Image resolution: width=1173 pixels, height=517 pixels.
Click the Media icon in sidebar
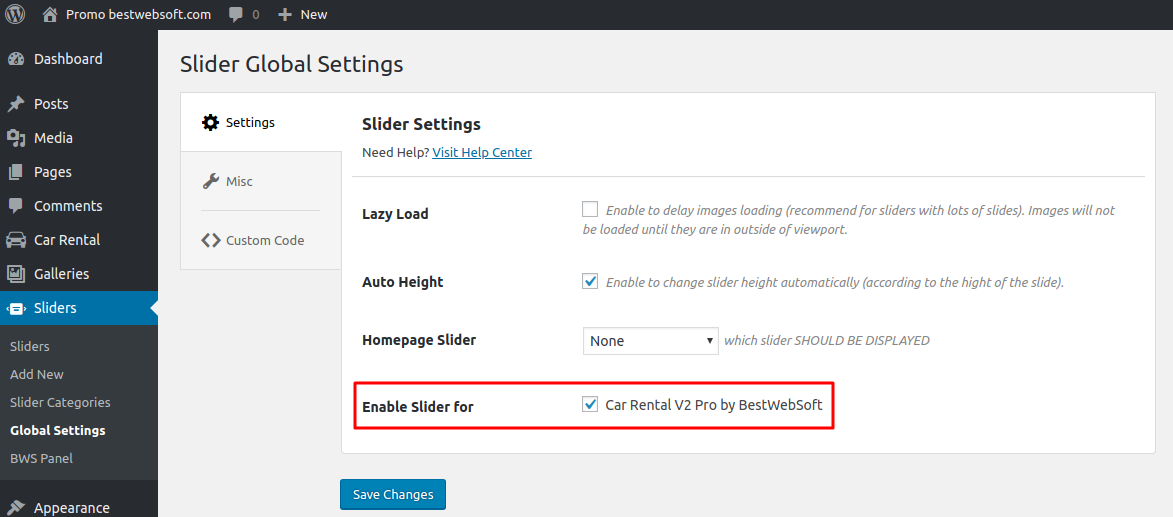point(16,138)
